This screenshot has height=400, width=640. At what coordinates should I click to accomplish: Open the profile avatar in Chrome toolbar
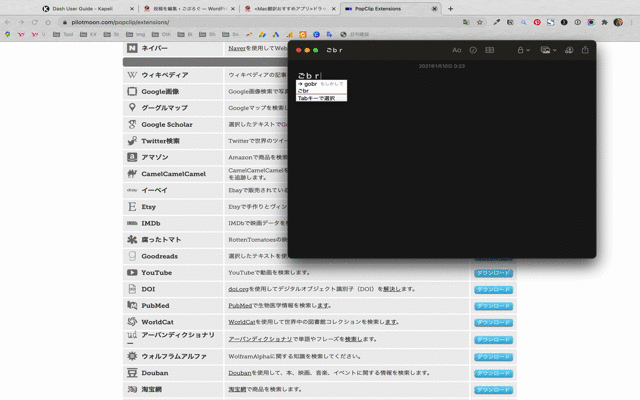(618, 22)
